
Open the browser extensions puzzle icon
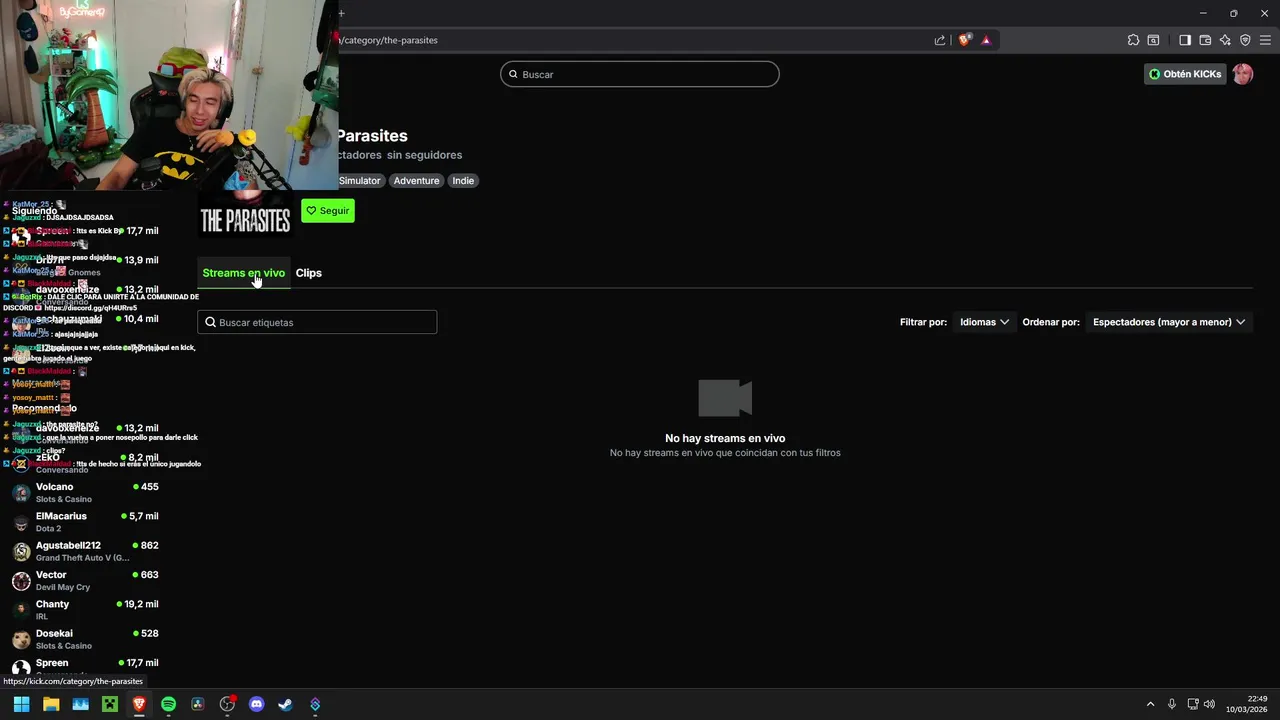click(1133, 40)
